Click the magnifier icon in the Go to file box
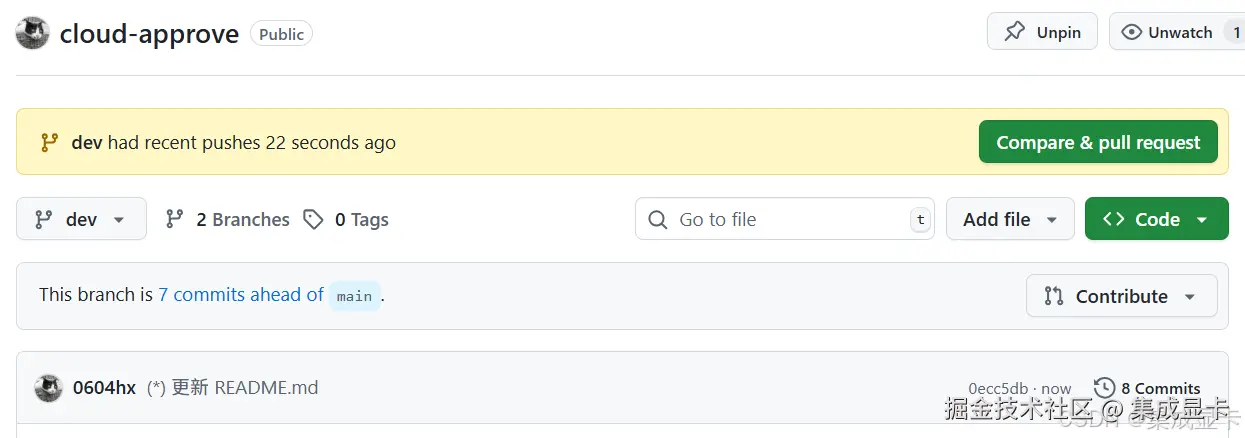The height and width of the screenshot is (438, 1245). click(657, 219)
